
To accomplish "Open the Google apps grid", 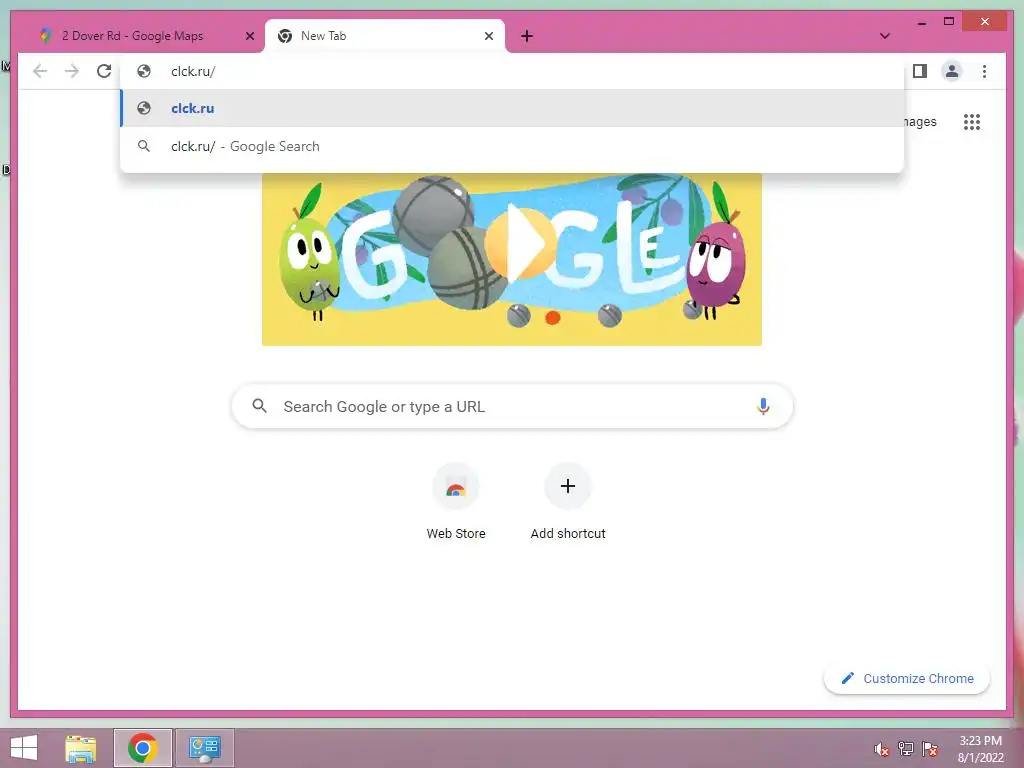I will point(972,121).
